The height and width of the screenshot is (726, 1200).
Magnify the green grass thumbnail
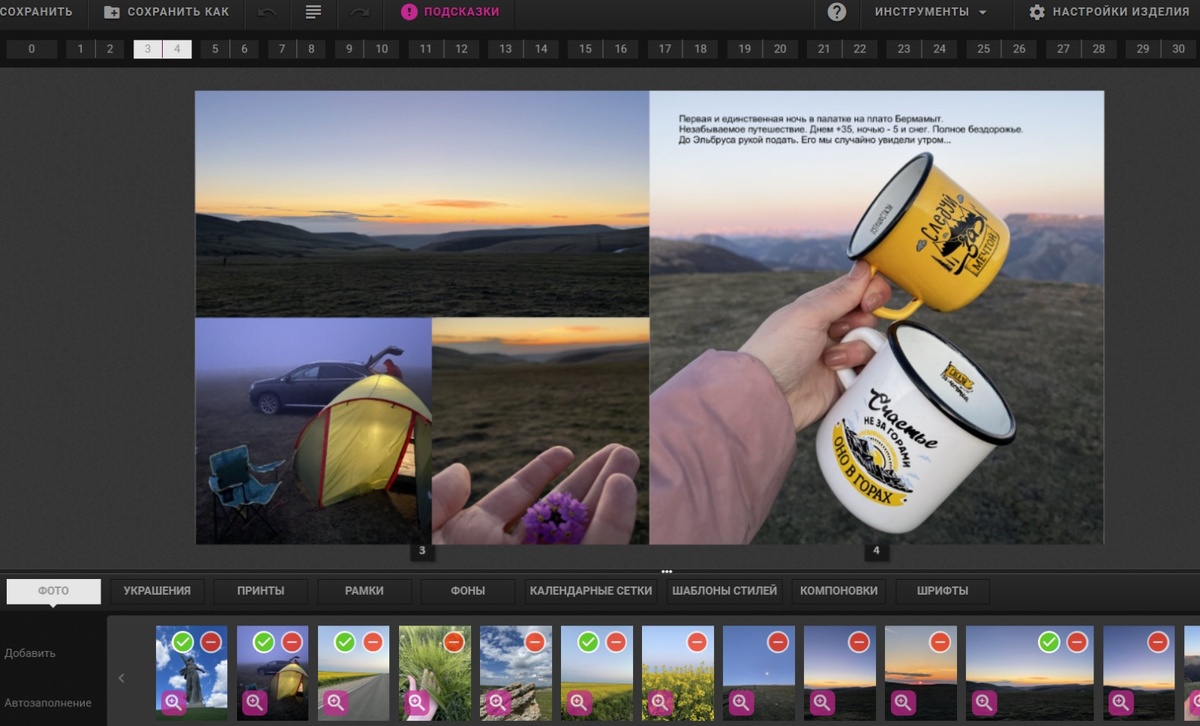point(416,703)
